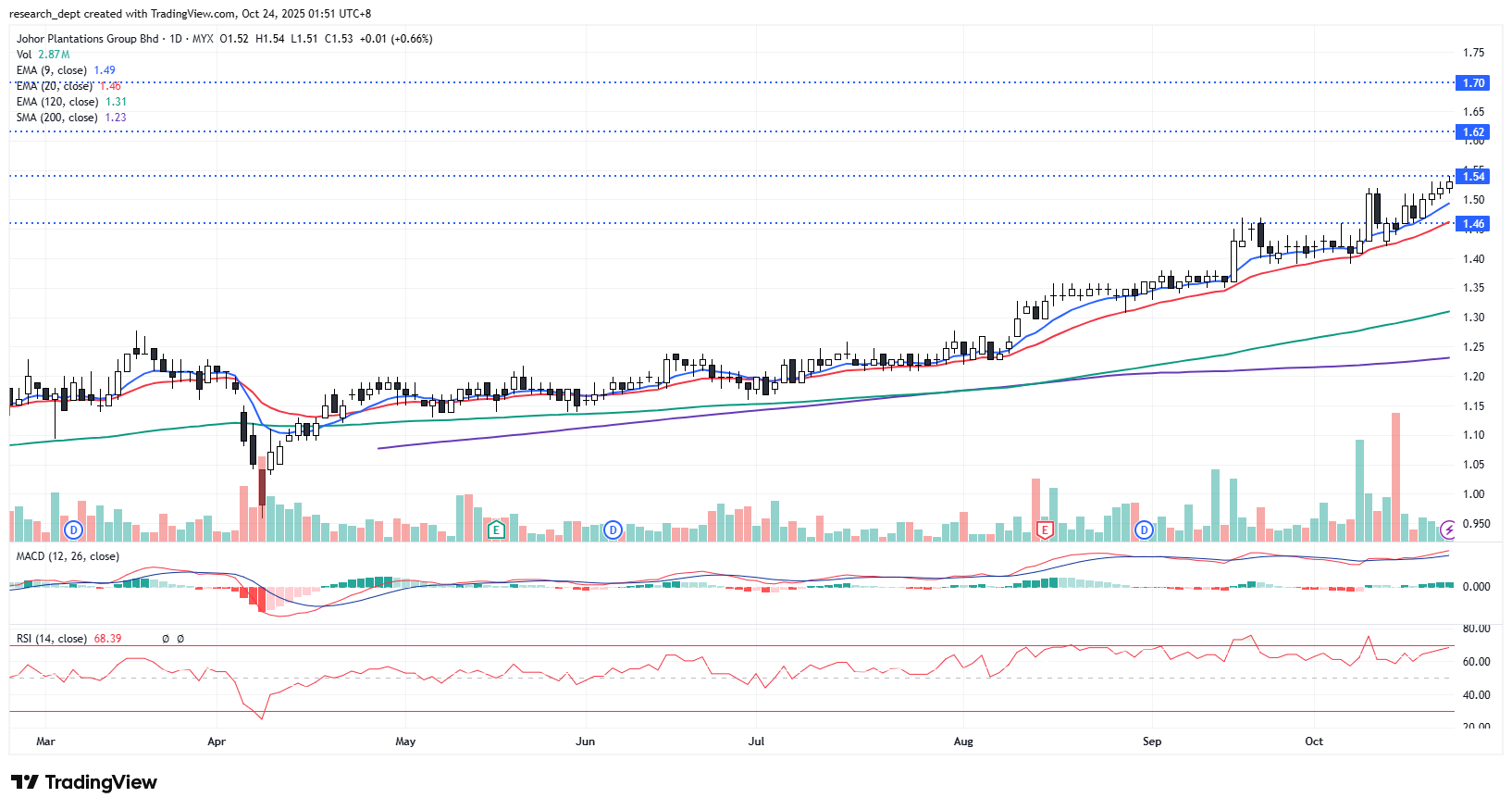
Task: Click the 1.70 price level label
Action: pyautogui.click(x=1473, y=83)
